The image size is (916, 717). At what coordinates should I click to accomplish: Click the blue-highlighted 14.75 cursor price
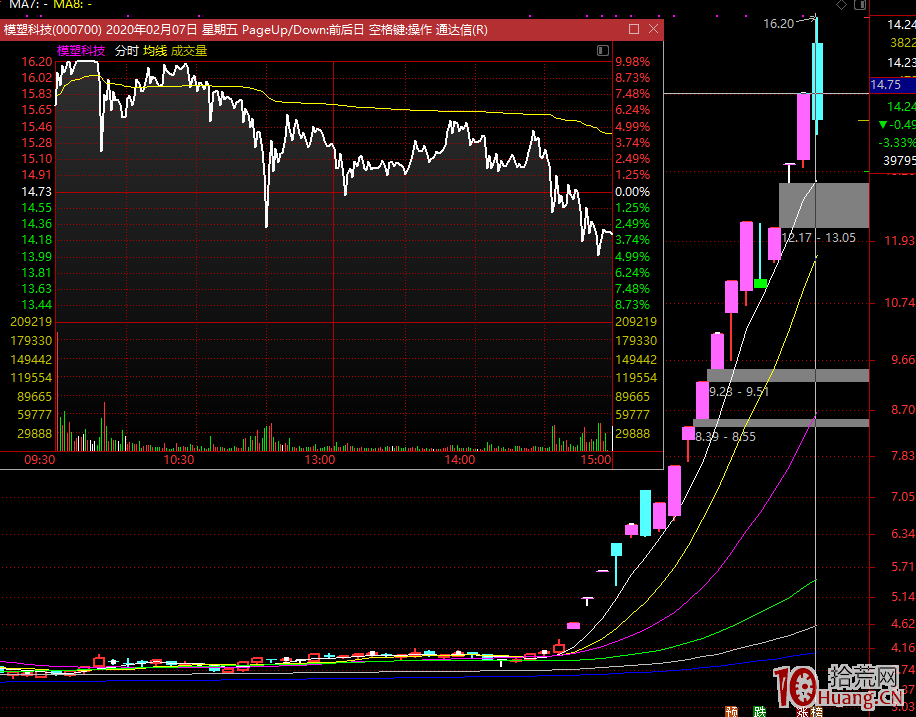(893, 85)
